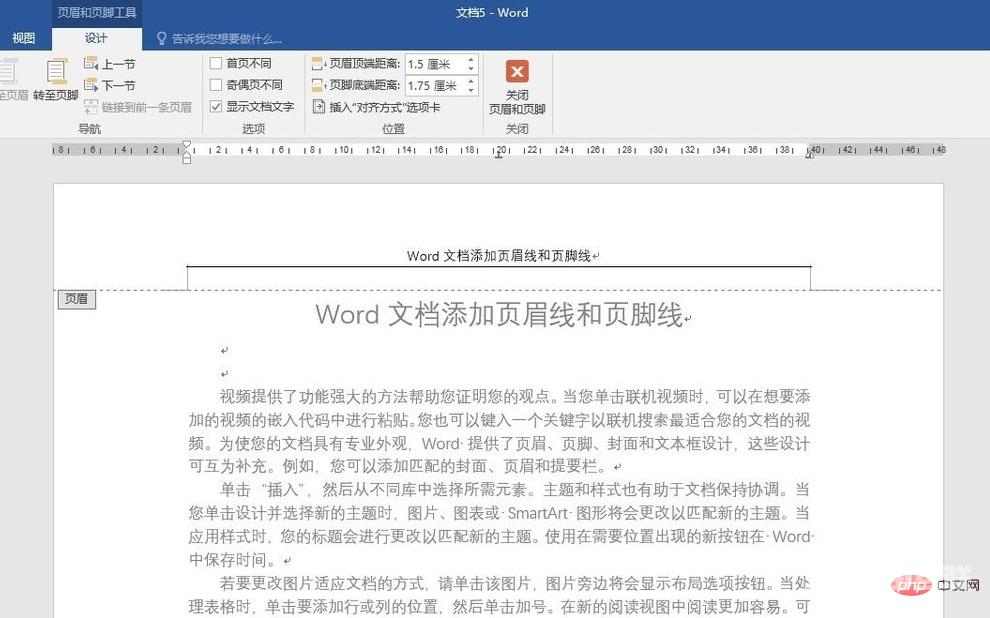This screenshot has width=990, height=618.
Task: Select the 设计 ribbon tab
Action: coord(96,39)
